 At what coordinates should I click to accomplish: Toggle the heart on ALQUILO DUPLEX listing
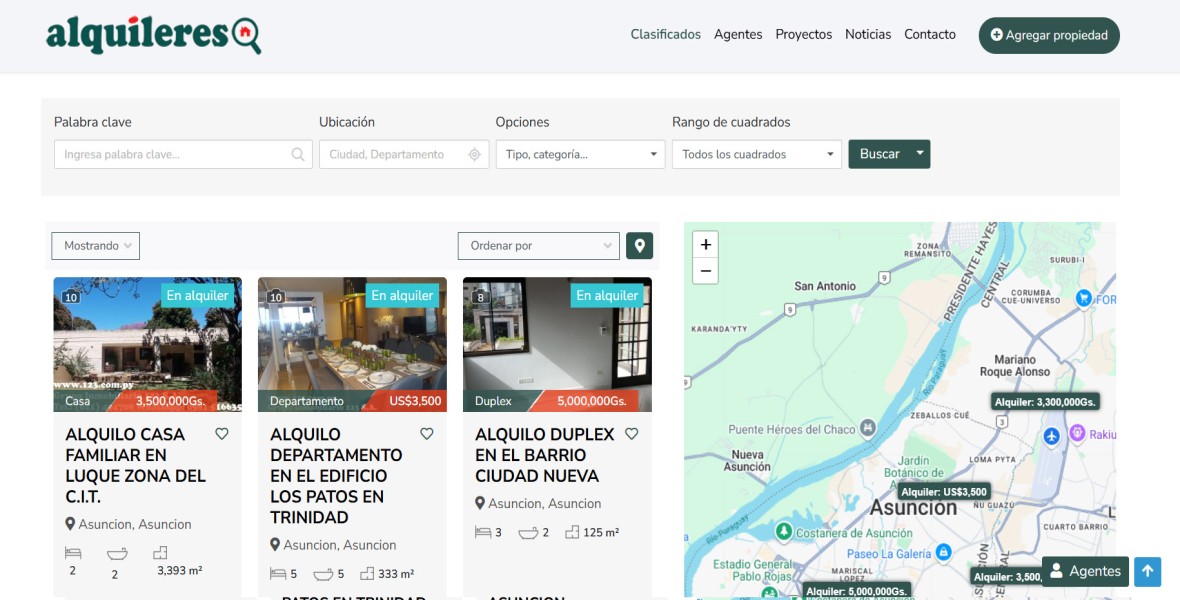[x=631, y=433]
